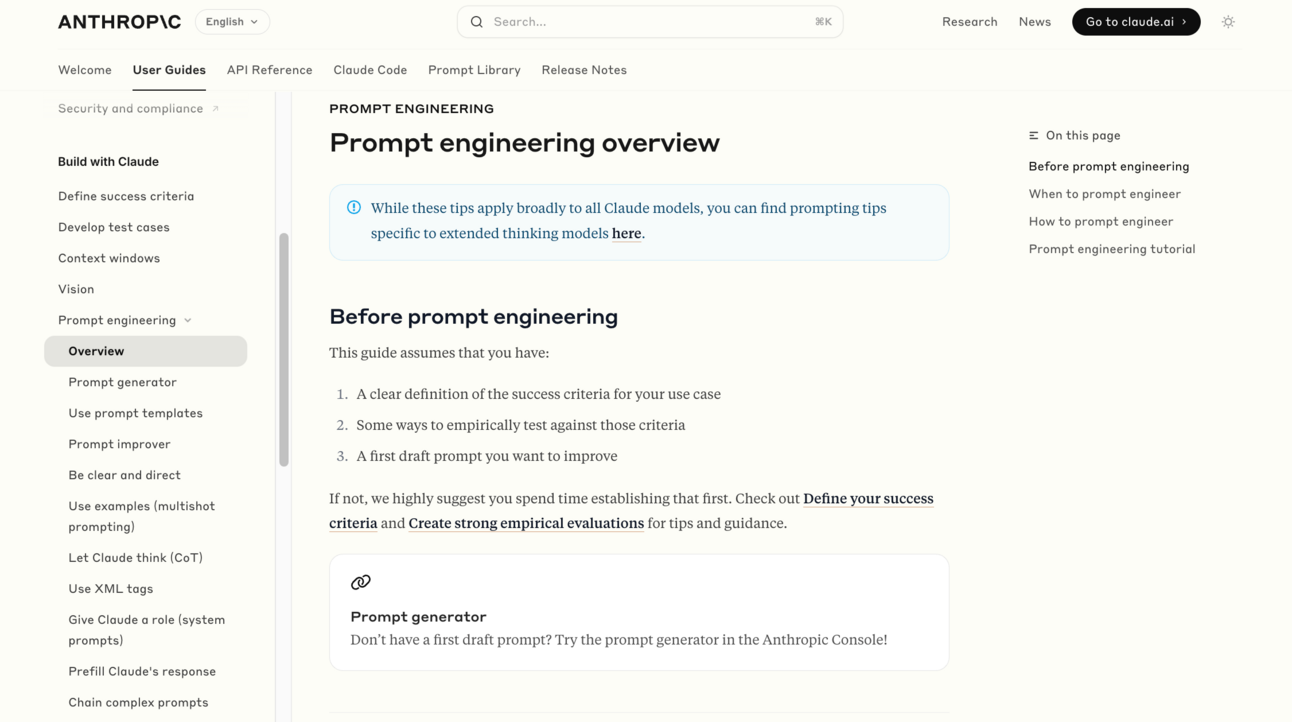Image resolution: width=1292 pixels, height=722 pixels.
Task: Click the info icon in the blue callout
Action: [x=354, y=207]
